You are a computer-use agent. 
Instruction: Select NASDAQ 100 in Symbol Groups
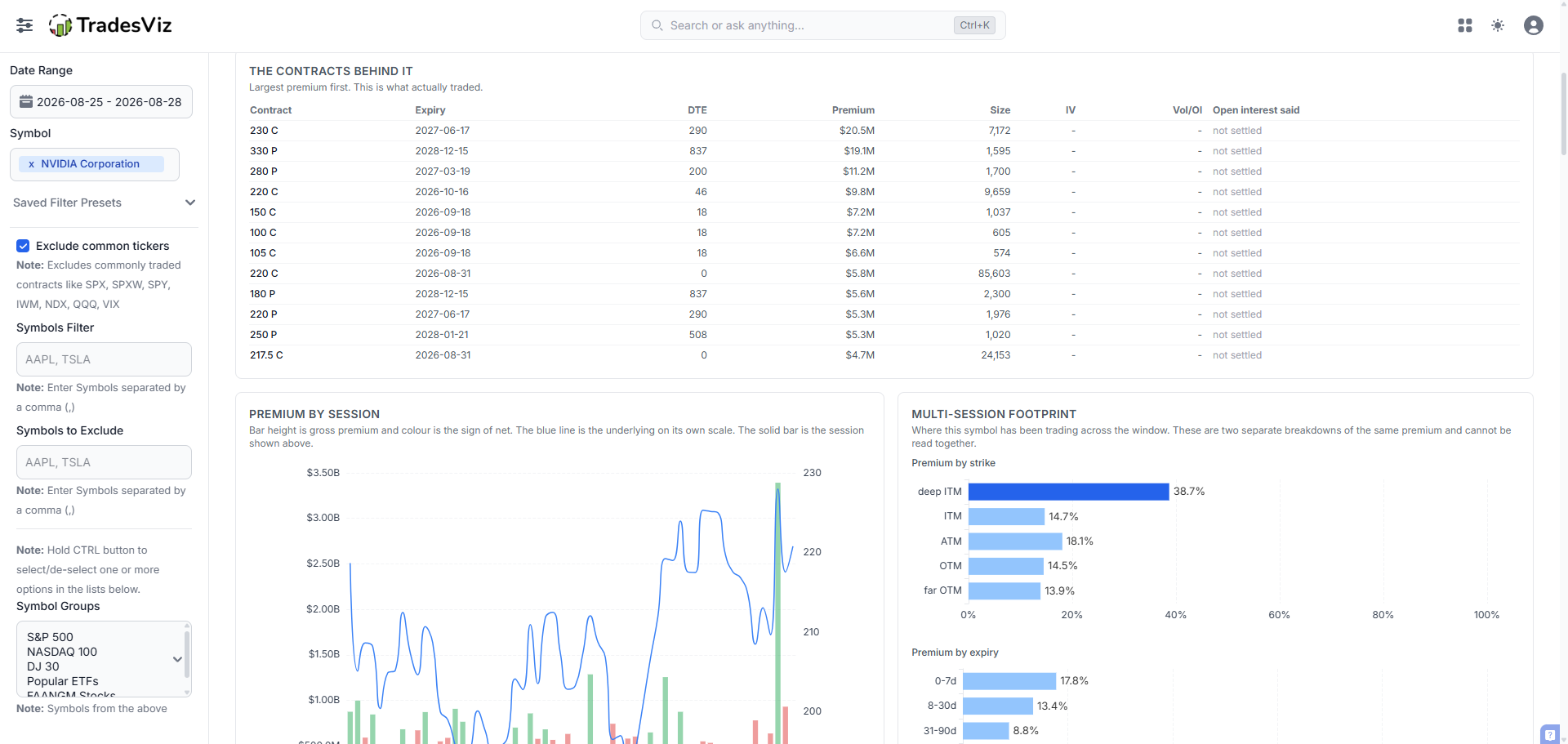62,652
